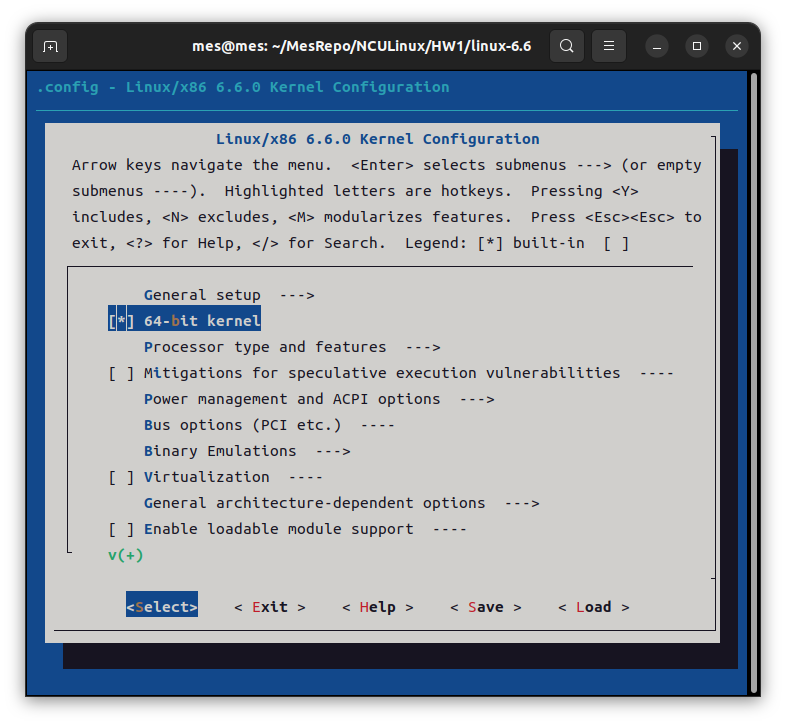The width and height of the screenshot is (786, 725).
Task: Click the Power management ---> arrow
Action: 477,400
